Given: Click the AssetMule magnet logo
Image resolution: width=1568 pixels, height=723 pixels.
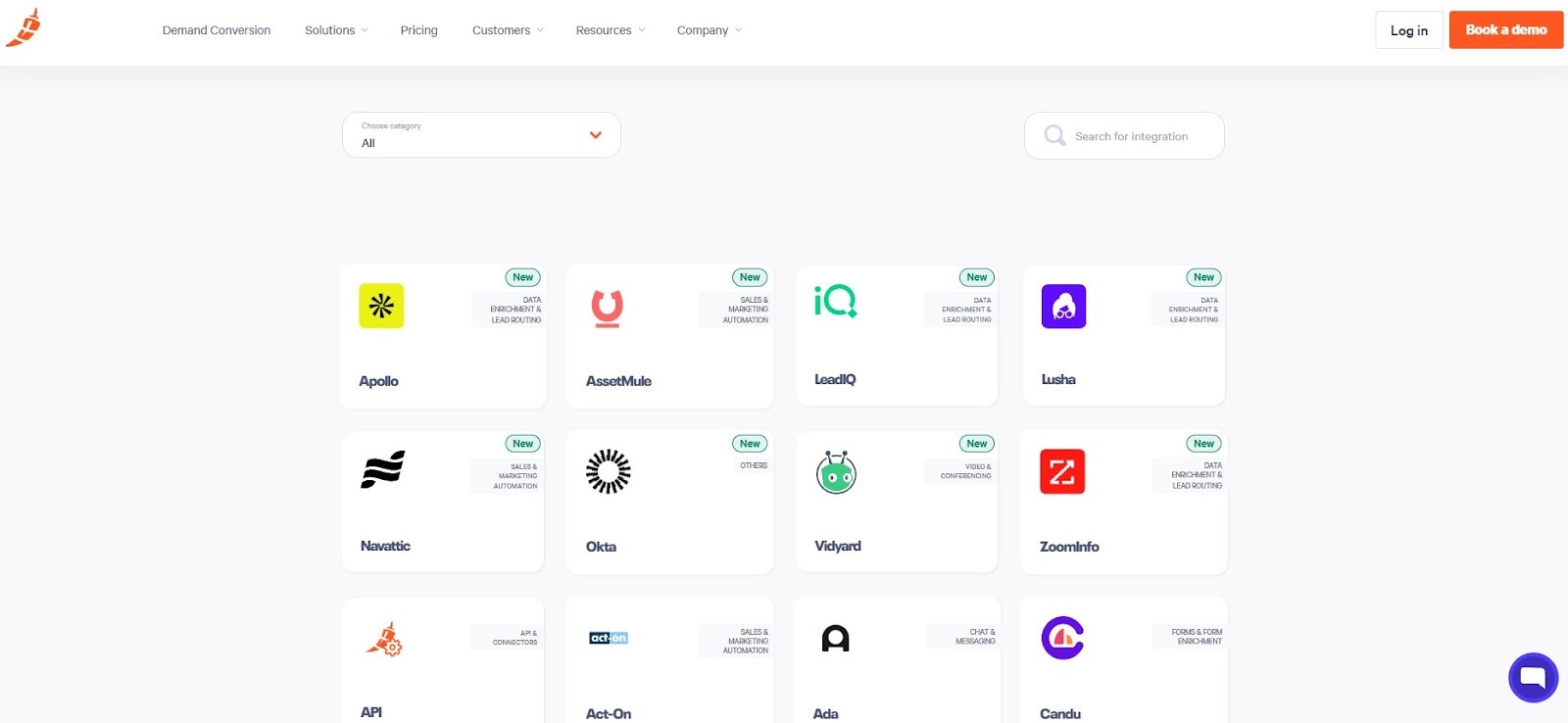Looking at the screenshot, I should click(608, 308).
